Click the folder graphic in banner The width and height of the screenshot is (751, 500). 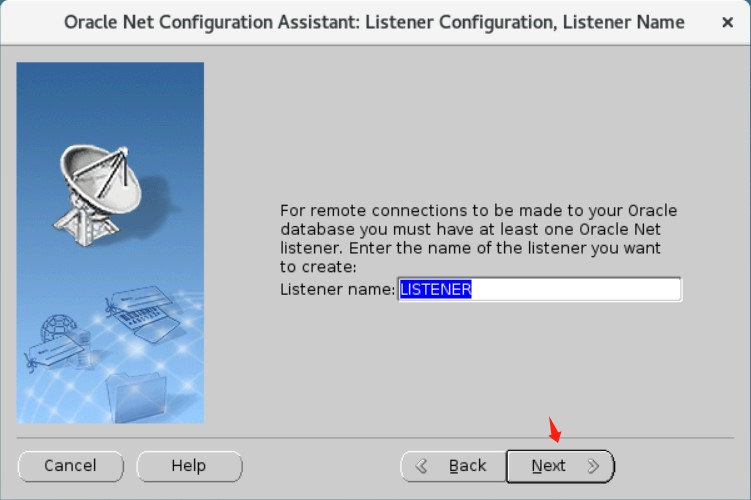pos(137,397)
